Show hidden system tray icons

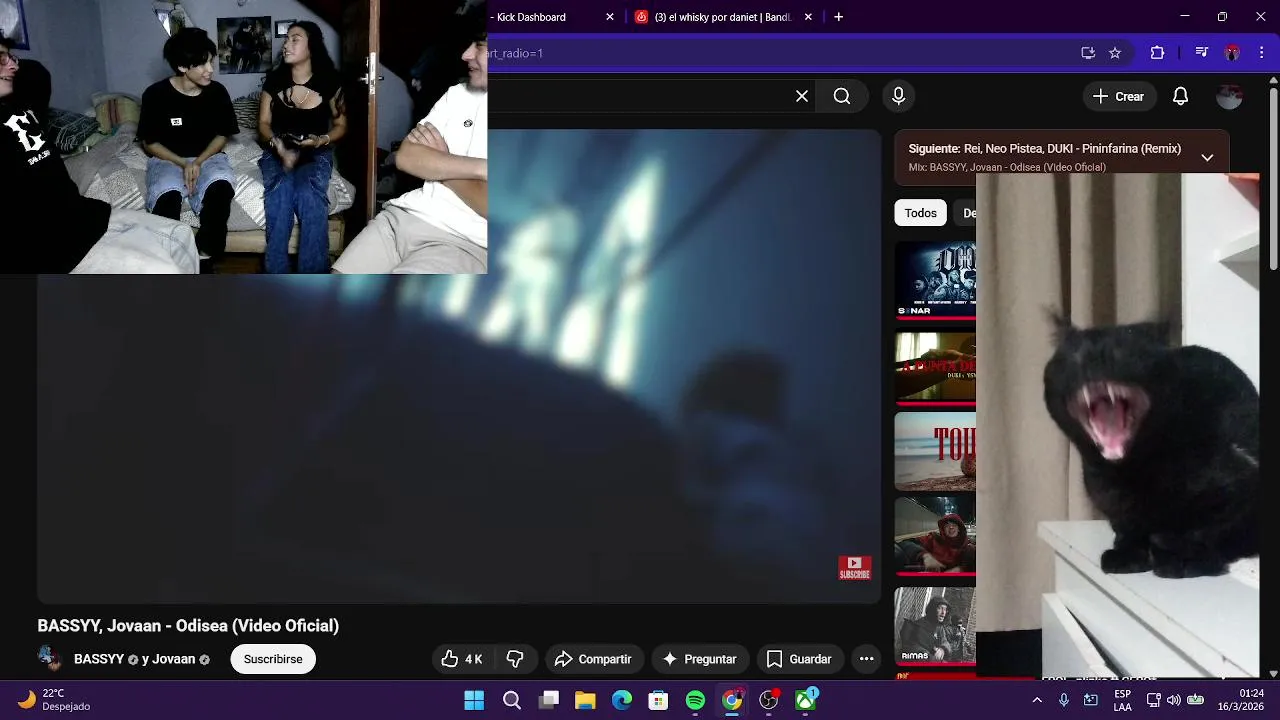click(x=1037, y=700)
